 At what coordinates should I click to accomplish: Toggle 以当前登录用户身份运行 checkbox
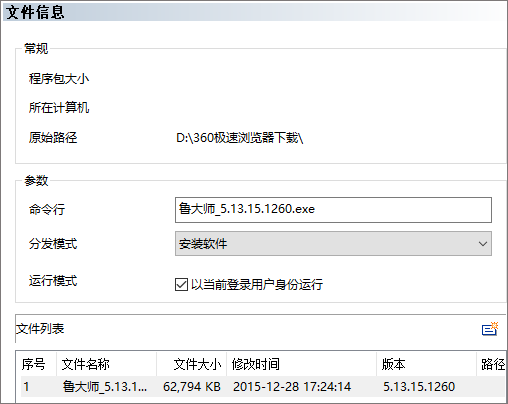tap(181, 285)
